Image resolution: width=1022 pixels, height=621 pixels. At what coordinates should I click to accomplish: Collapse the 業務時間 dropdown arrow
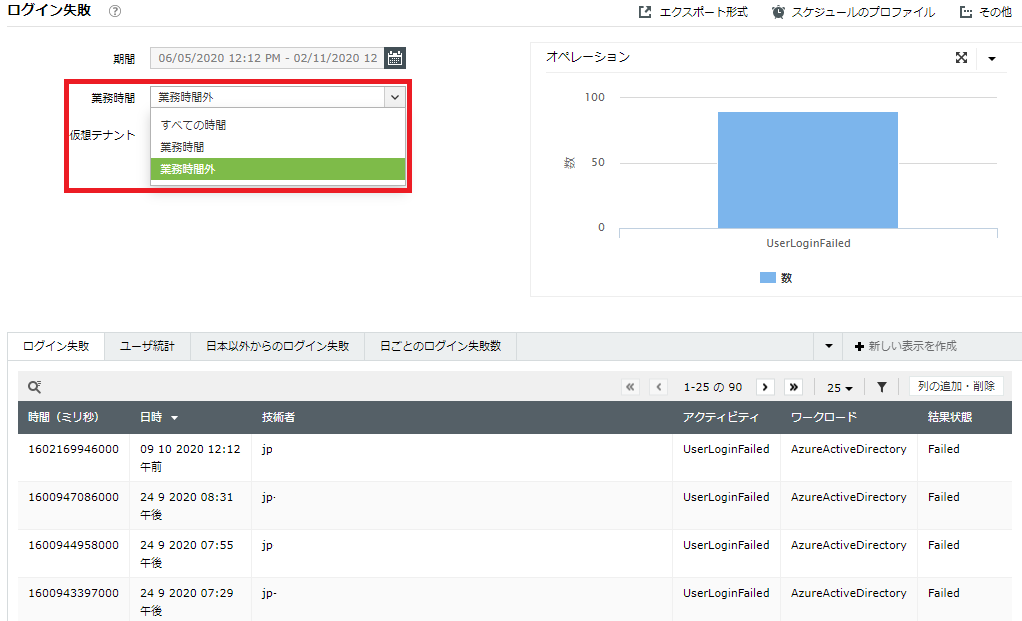point(395,97)
